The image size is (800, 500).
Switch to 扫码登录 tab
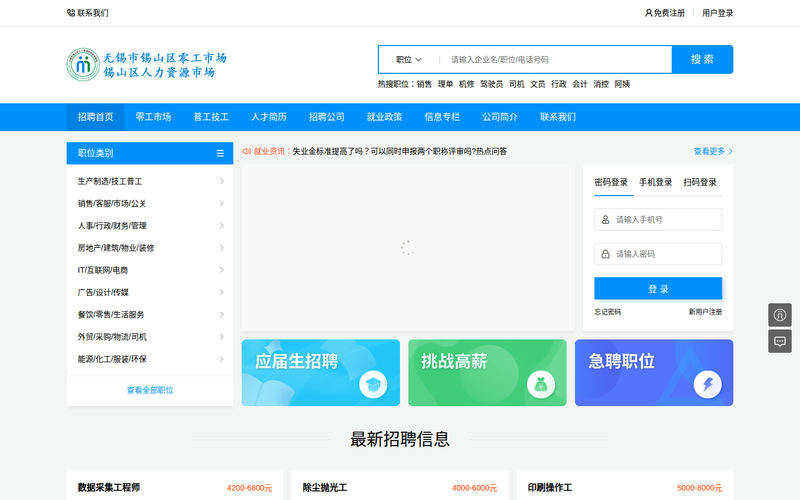[700, 182]
